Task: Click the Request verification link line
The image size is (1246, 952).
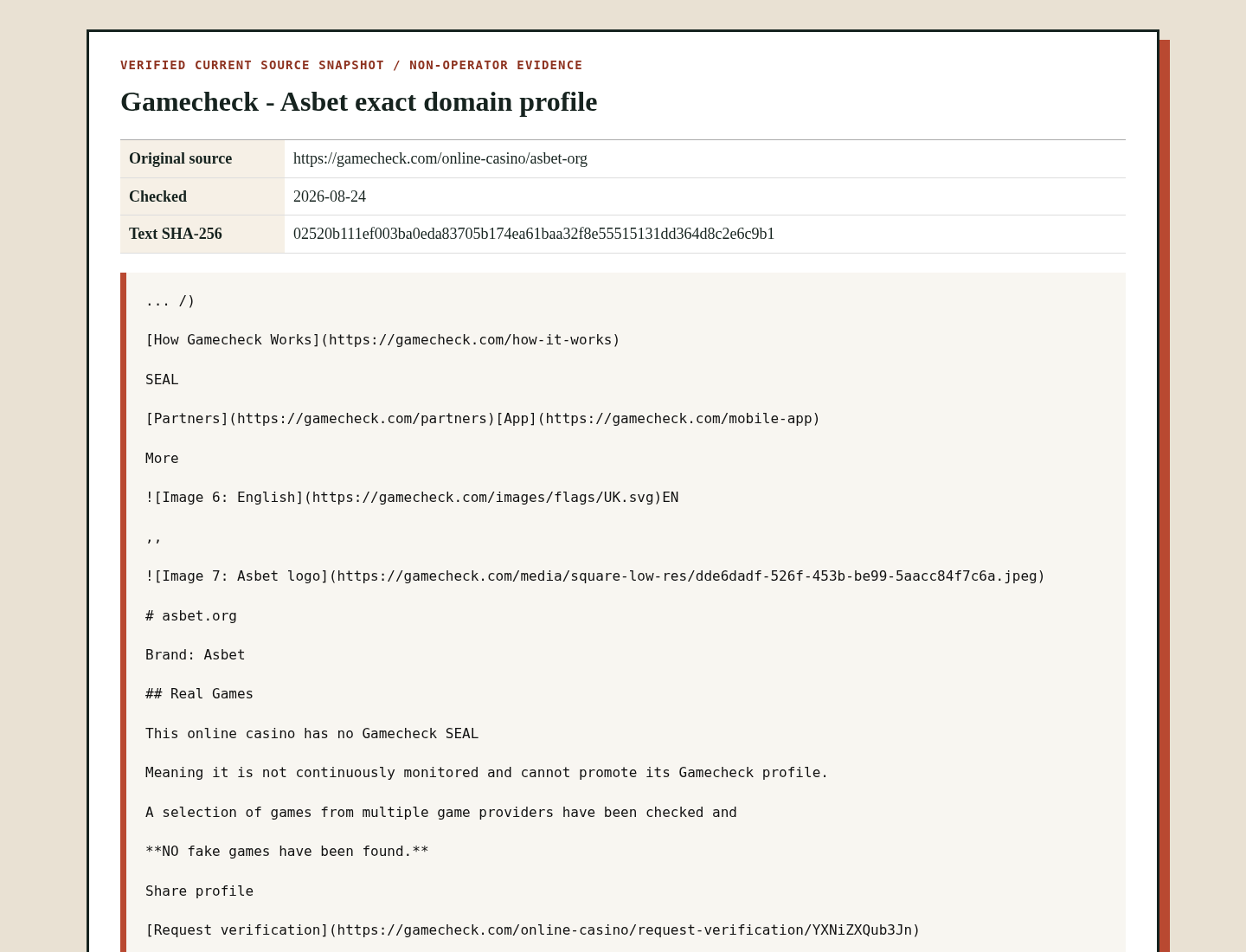Action: tap(533, 930)
